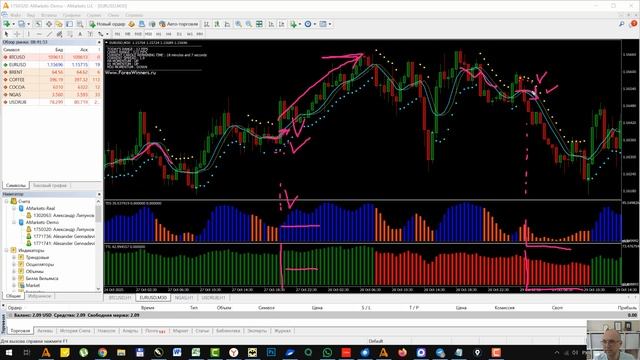Switch to H4 timeframe
The height and width of the screenshot is (360, 640).
(x=169, y=34)
